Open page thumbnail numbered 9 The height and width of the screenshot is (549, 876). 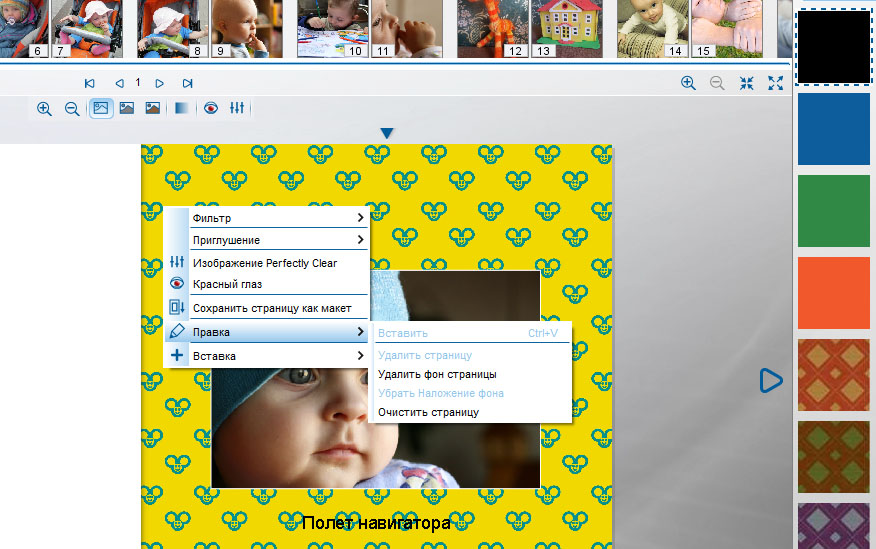(x=247, y=28)
